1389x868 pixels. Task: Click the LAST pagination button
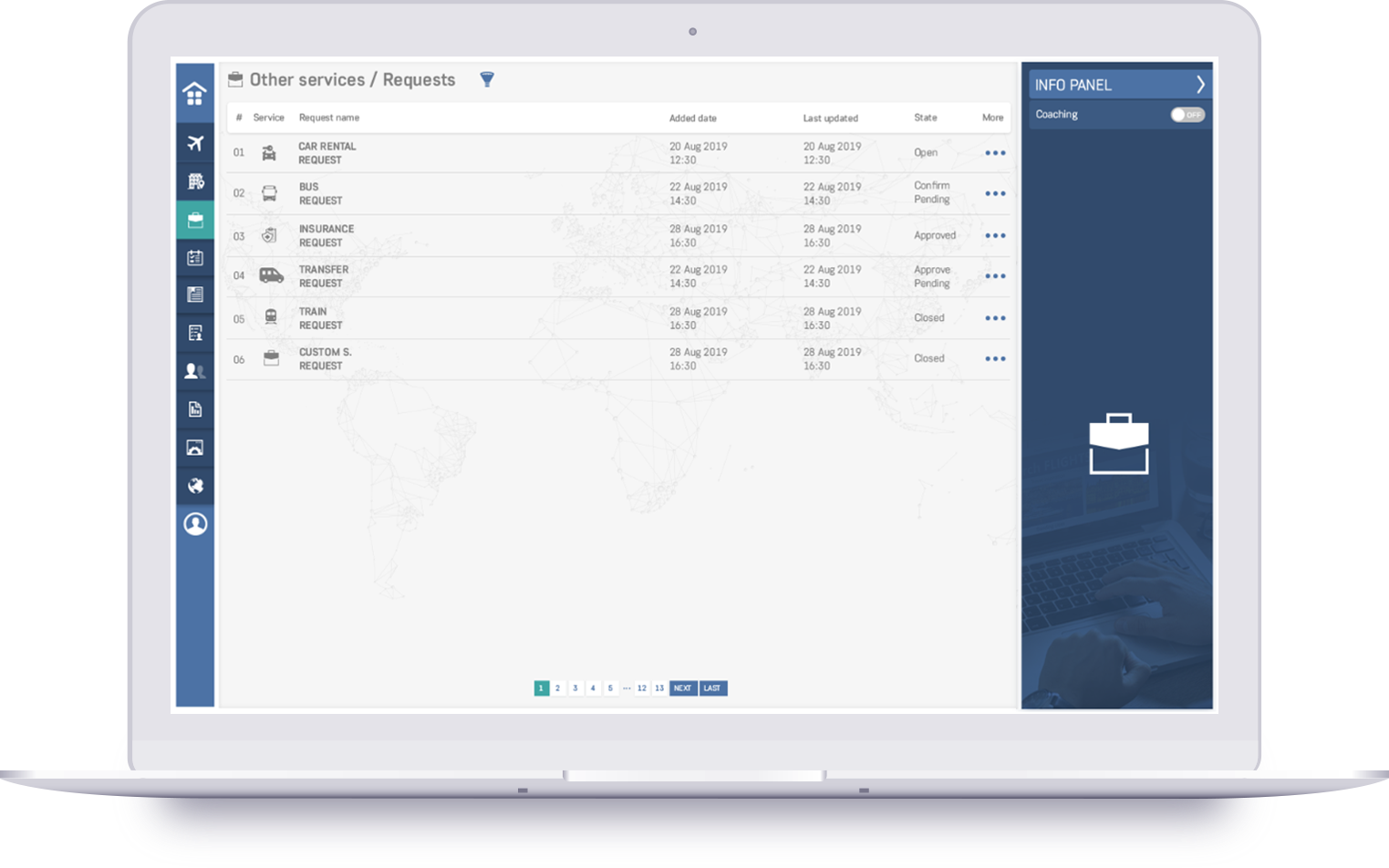pos(712,688)
